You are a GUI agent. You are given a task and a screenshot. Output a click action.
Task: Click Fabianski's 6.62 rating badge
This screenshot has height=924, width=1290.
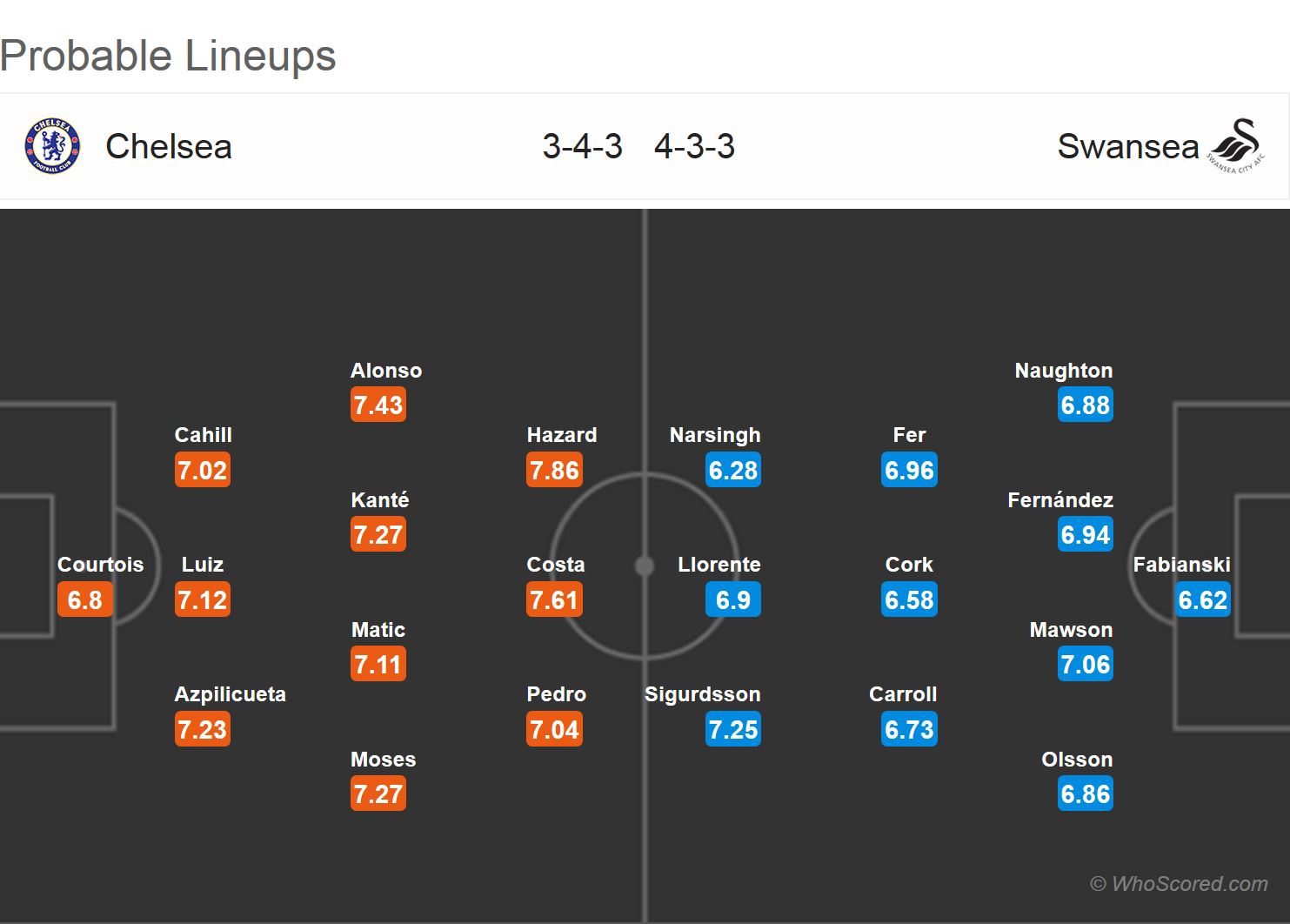[x=1202, y=600]
